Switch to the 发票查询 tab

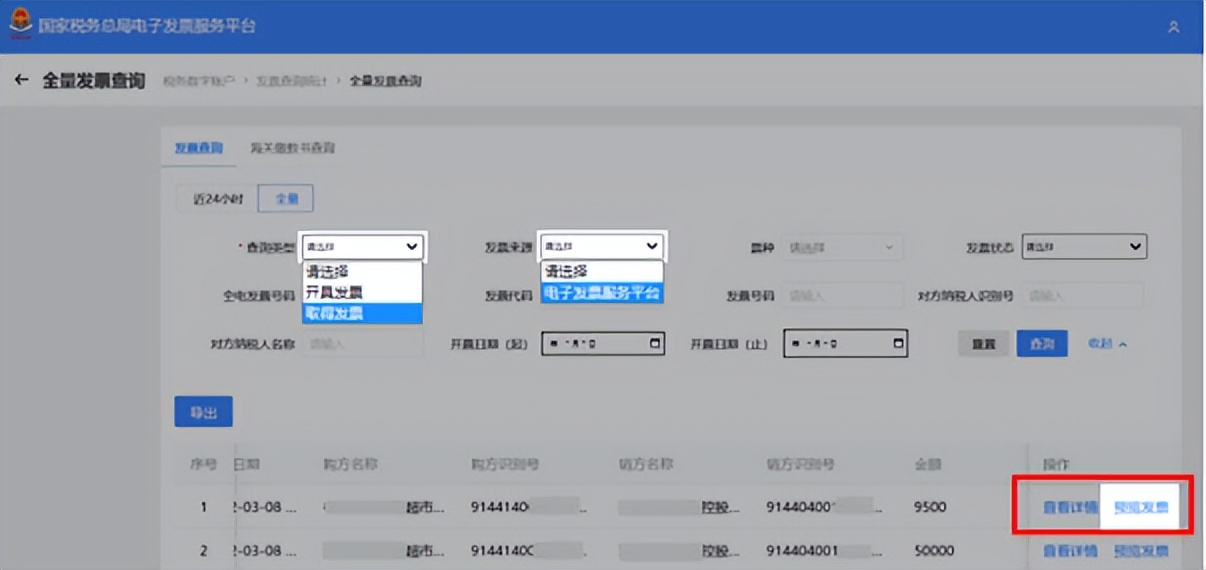(x=198, y=148)
